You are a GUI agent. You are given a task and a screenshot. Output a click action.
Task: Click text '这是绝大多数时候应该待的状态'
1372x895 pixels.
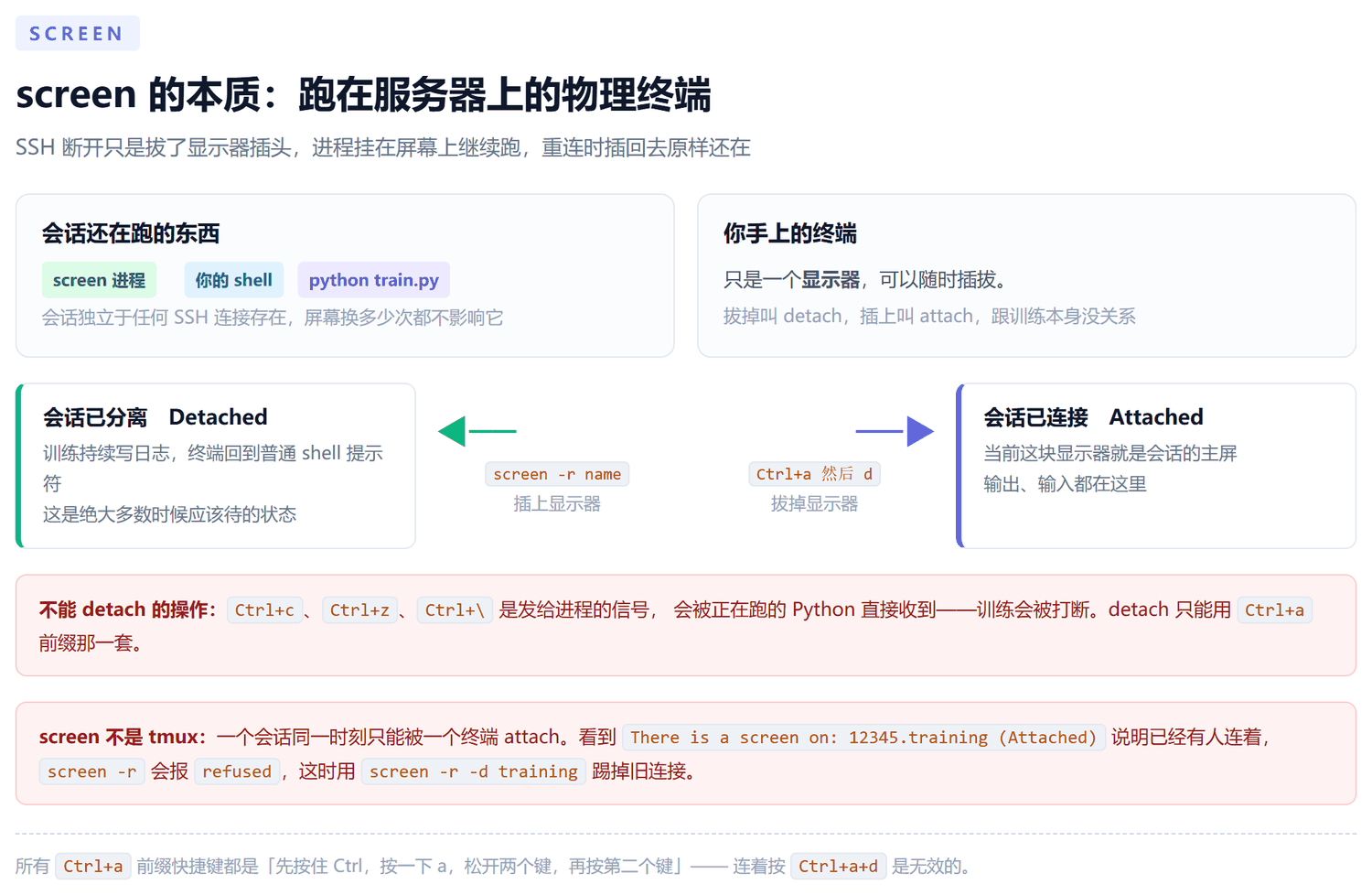click(x=169, y=514)
